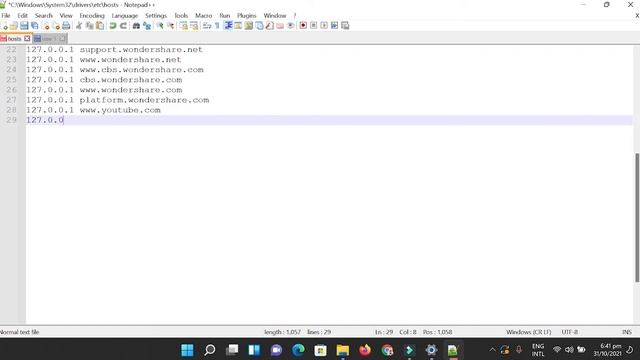The width and height of the screenshot is (640, 360).
Task: Click the www.youtube.com entry on line 28
Action: tap(120, 110)
